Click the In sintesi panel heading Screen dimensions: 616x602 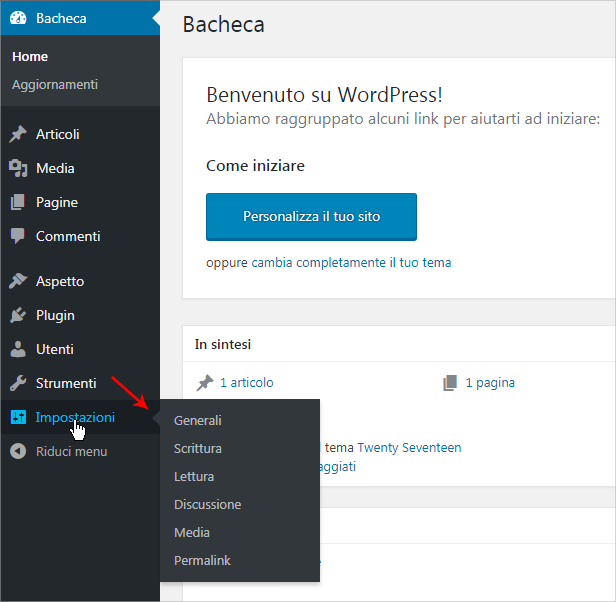pos(223,345)
